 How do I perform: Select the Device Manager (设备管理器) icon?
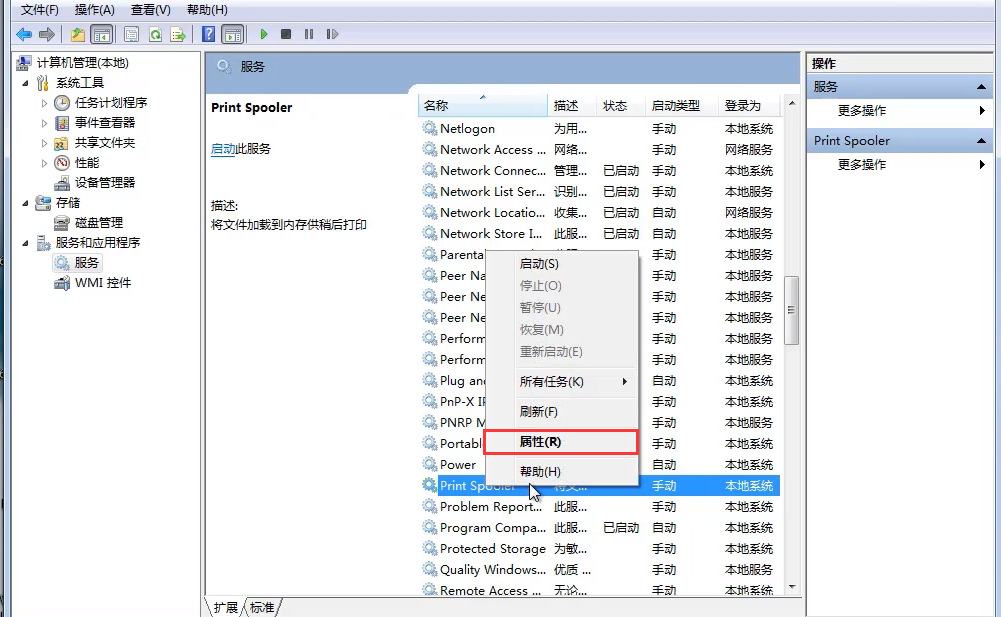click(x=62, y=183)
